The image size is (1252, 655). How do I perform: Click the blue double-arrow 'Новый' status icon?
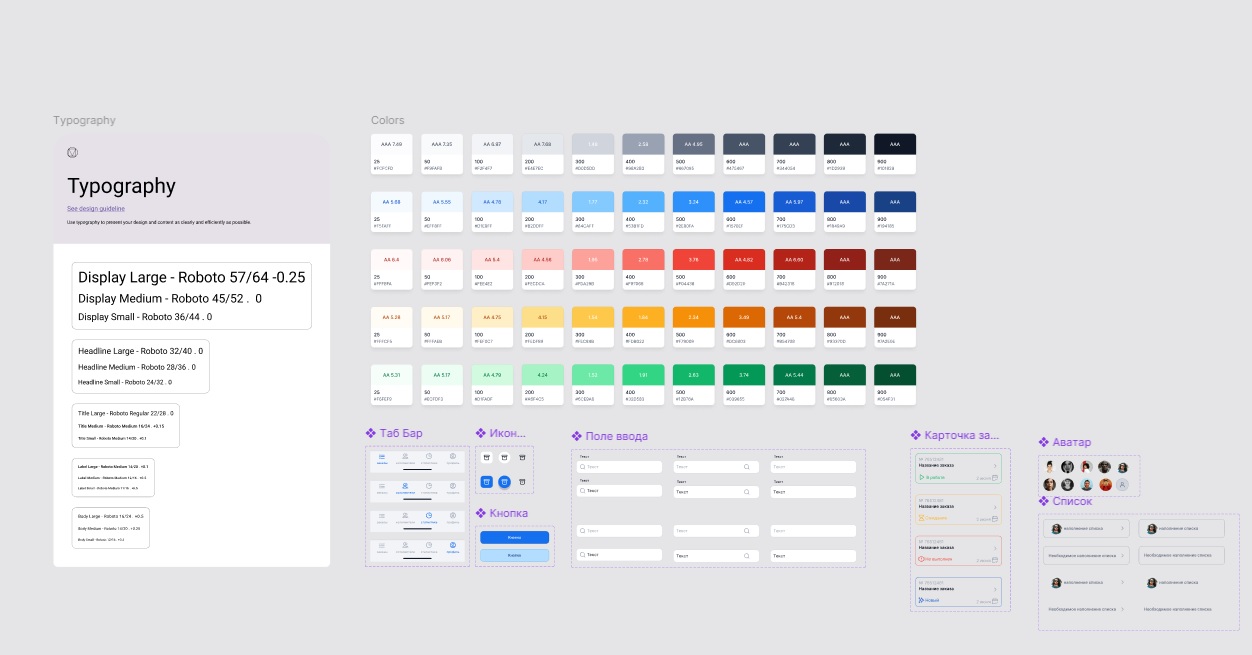point(921,600)
